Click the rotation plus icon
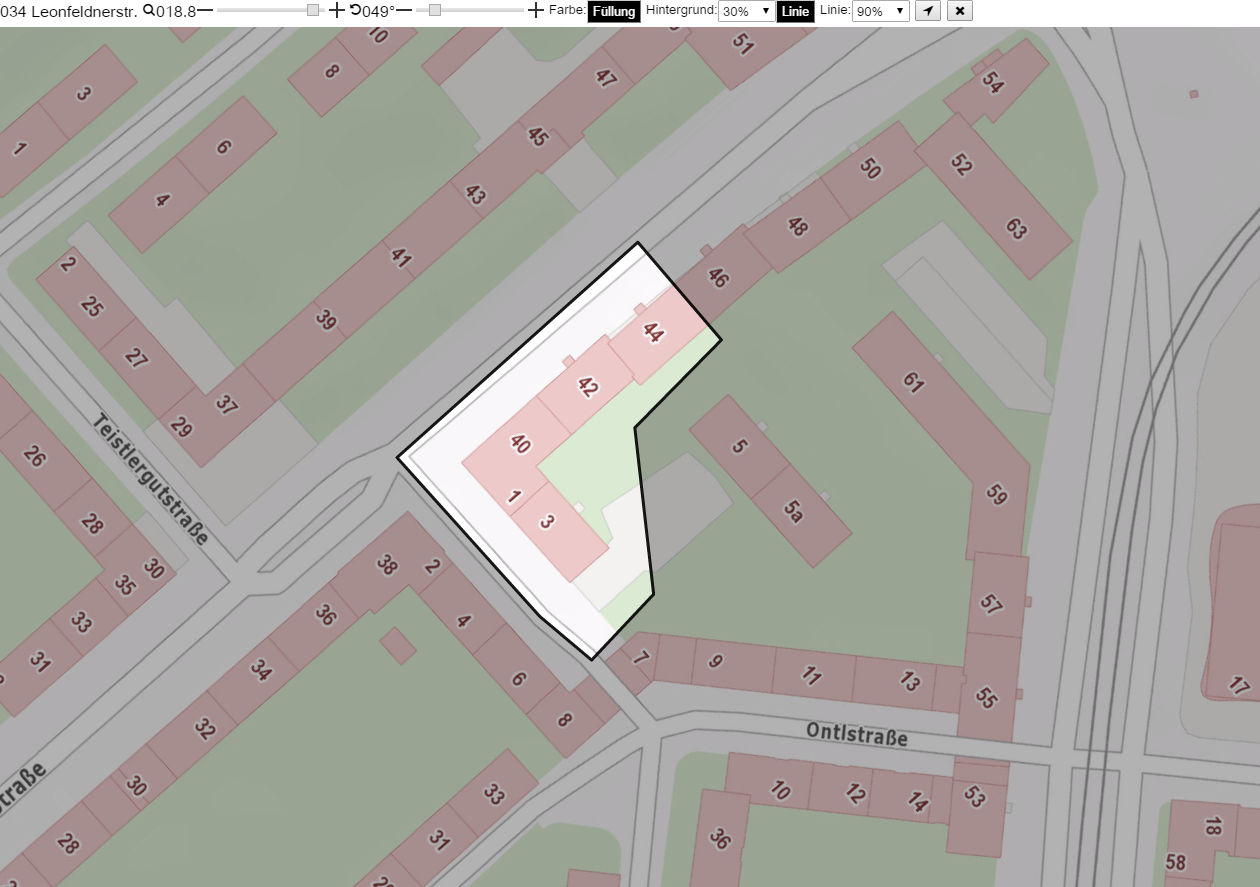Image resolution: width=1260 pixels, height=887 pixels. (536, 11)
